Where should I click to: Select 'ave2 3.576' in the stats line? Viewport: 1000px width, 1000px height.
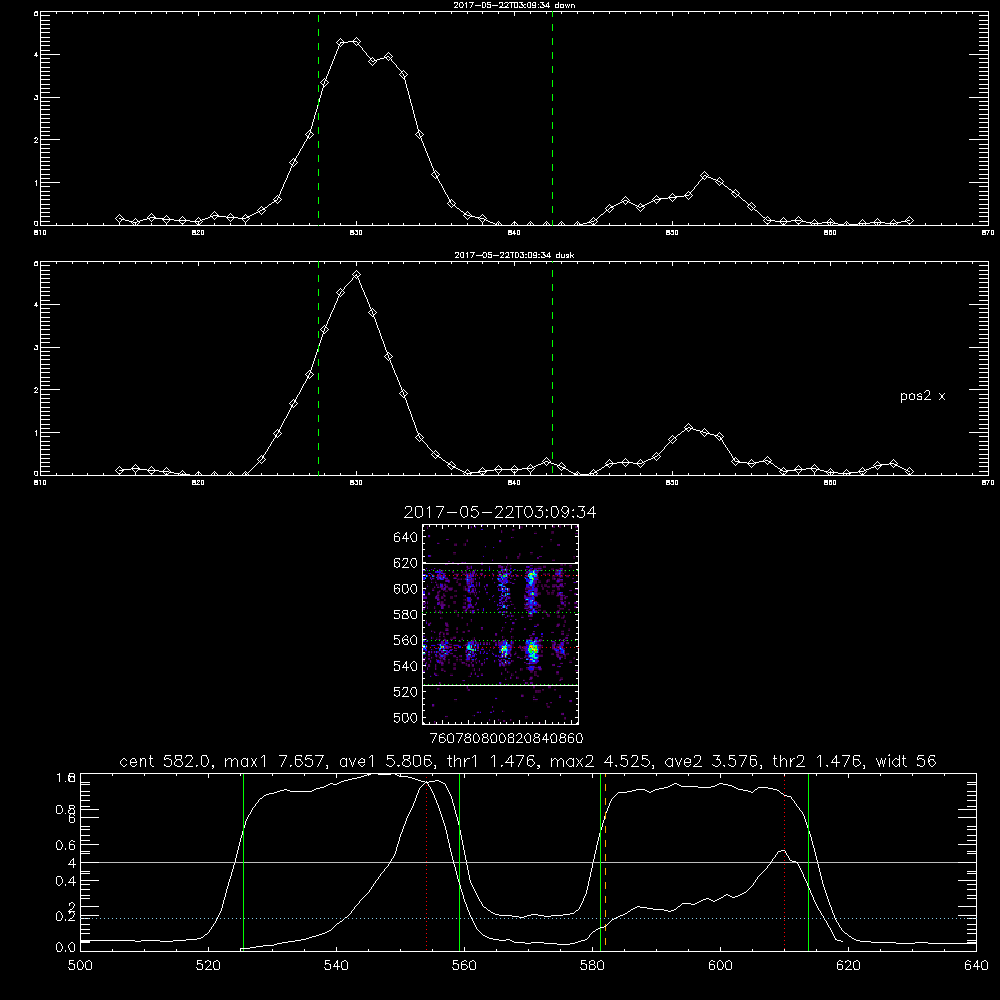[x=710, y=761]
